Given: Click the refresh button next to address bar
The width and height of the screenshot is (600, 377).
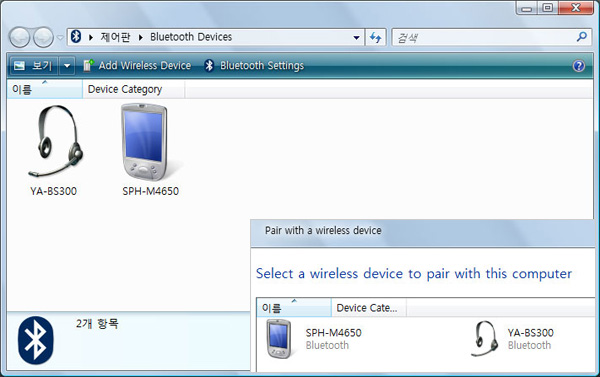Looking at the screenshot, I should click(x=375, y=38).
